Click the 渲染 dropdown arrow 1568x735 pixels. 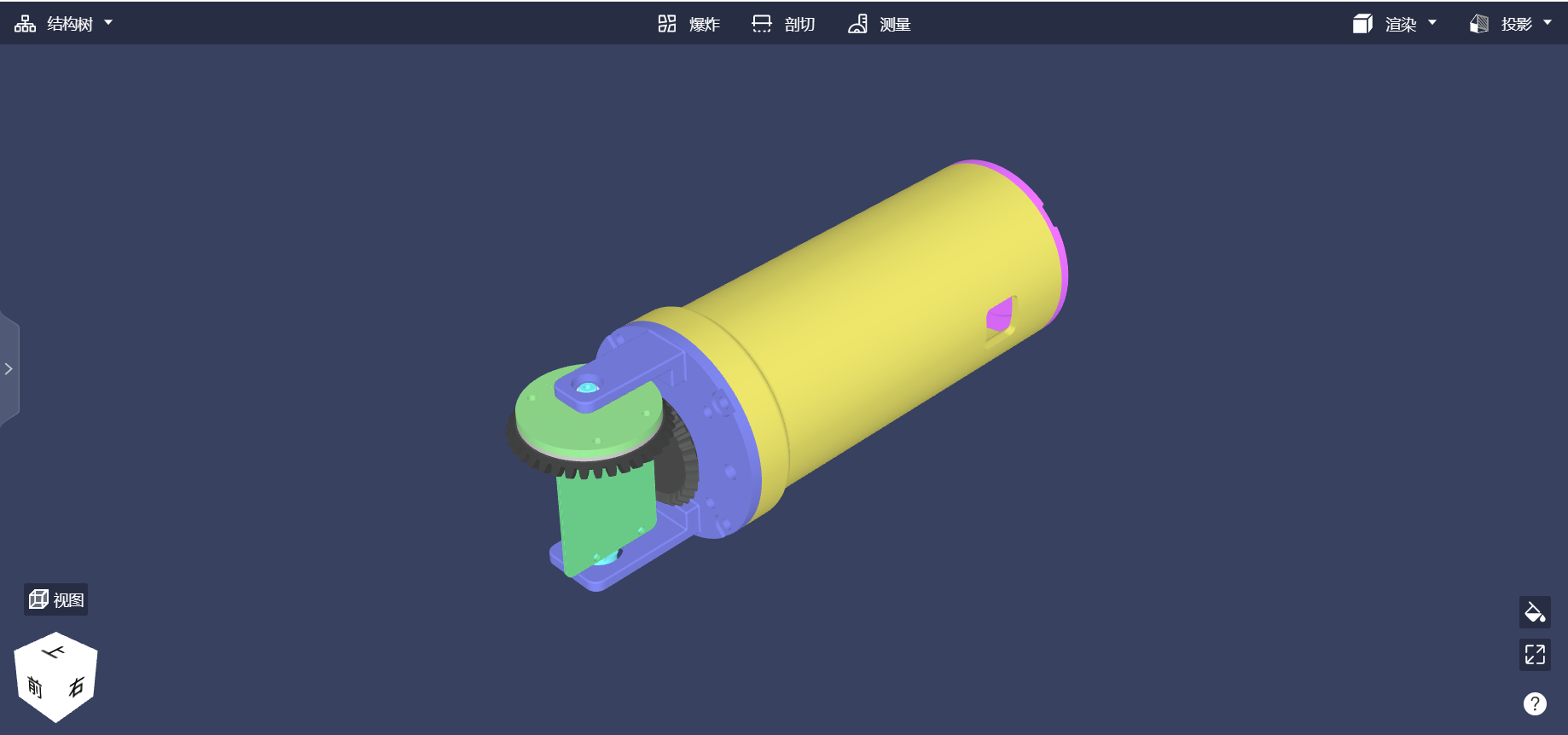(1432, 23)
